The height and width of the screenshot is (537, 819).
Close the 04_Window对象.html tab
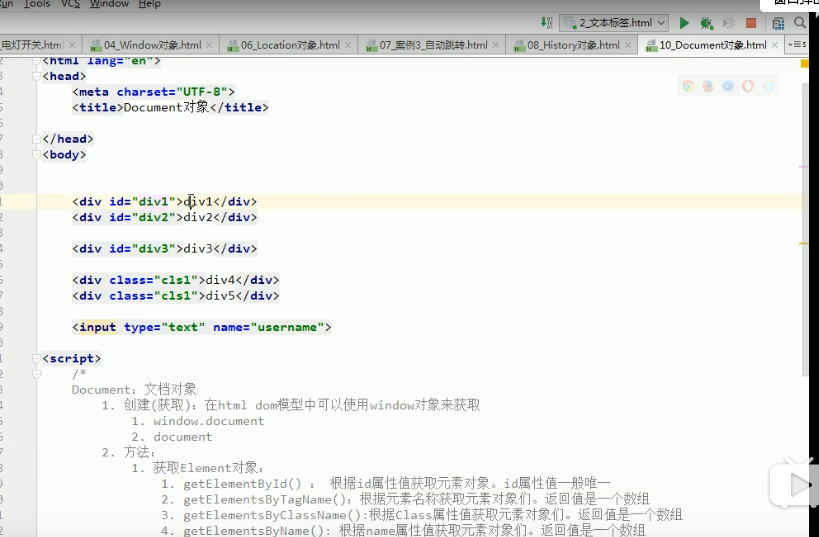tap(209, 45)
